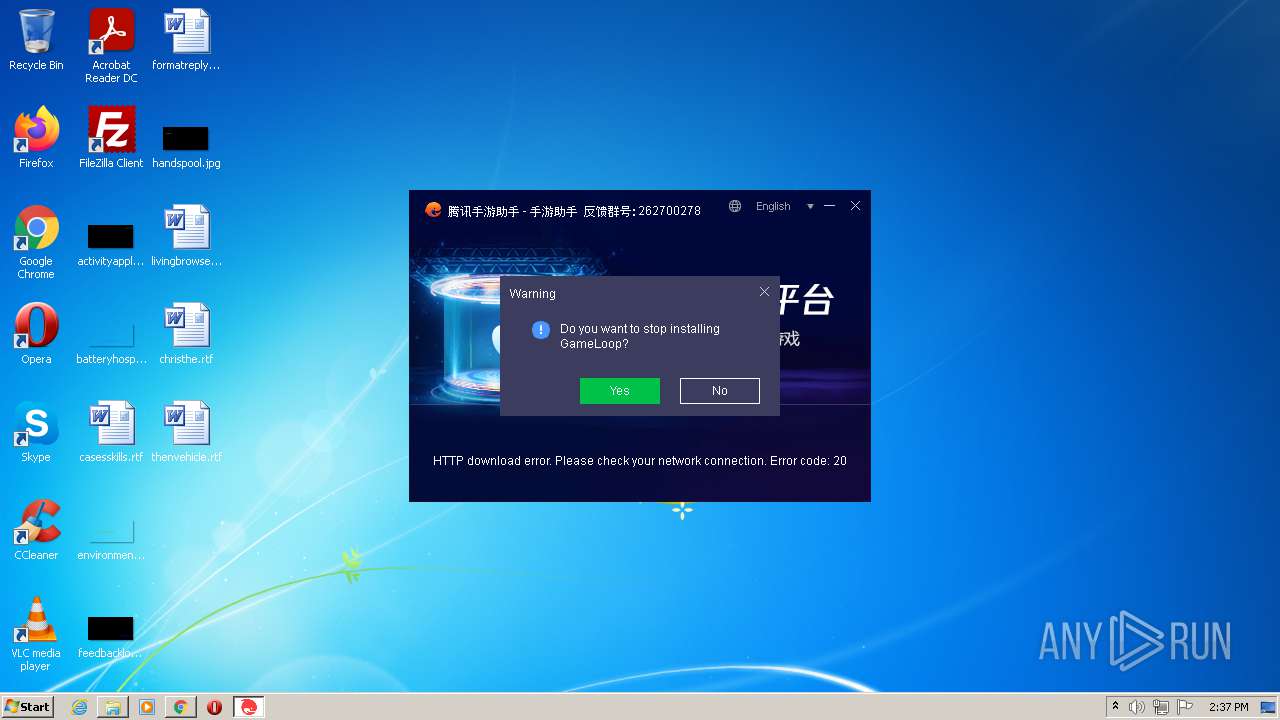1280x720 pixels.
Task: Select the environmen file icon
Action: click(111, 539)
